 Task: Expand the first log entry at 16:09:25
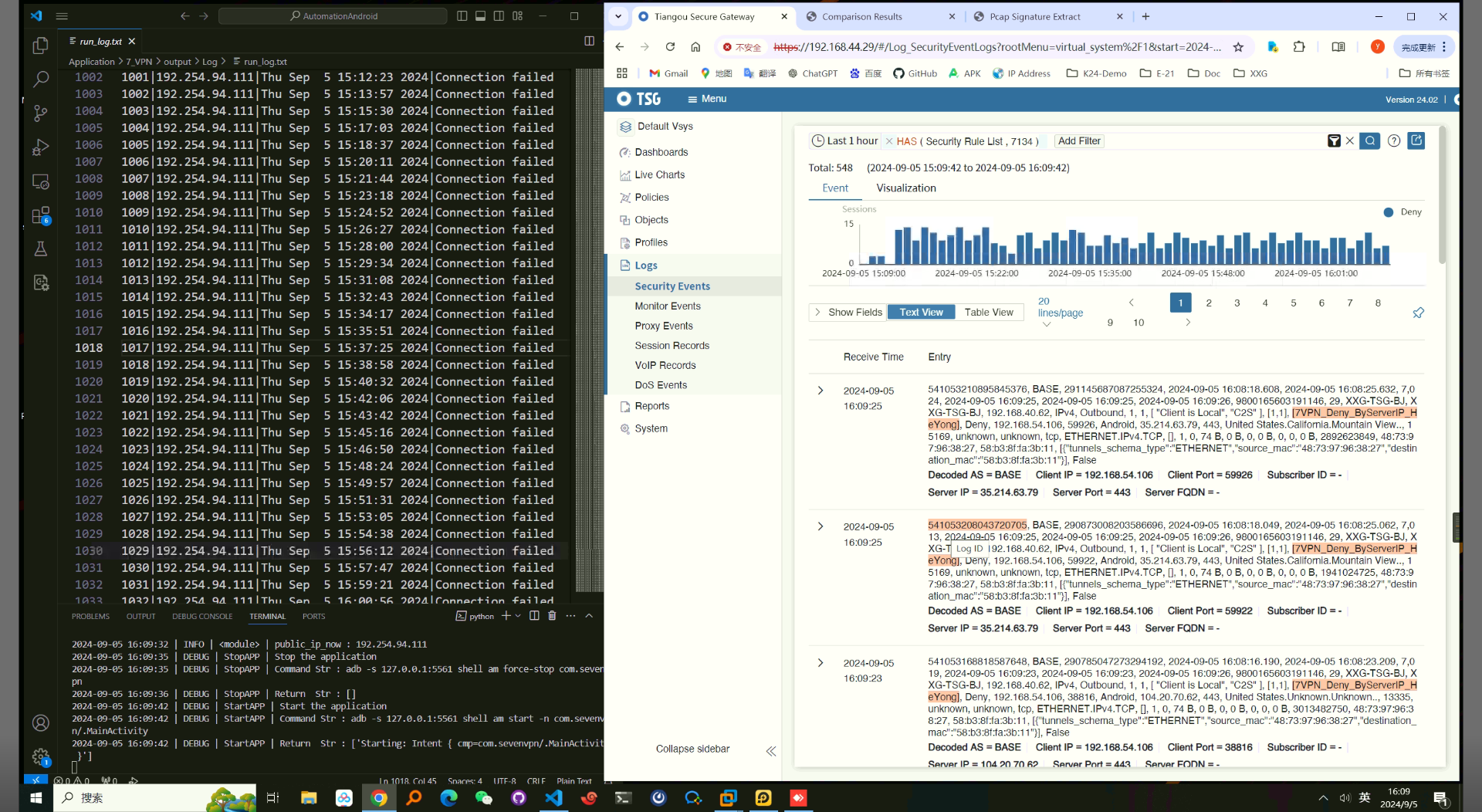coord(821,391)
